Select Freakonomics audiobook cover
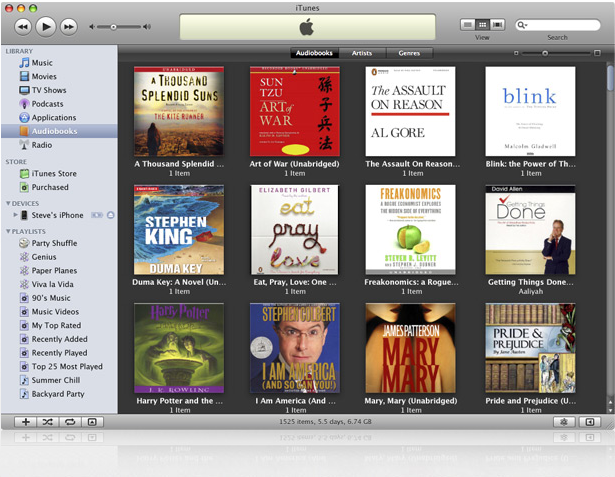615x477 pixels. [x=410, y=230]
